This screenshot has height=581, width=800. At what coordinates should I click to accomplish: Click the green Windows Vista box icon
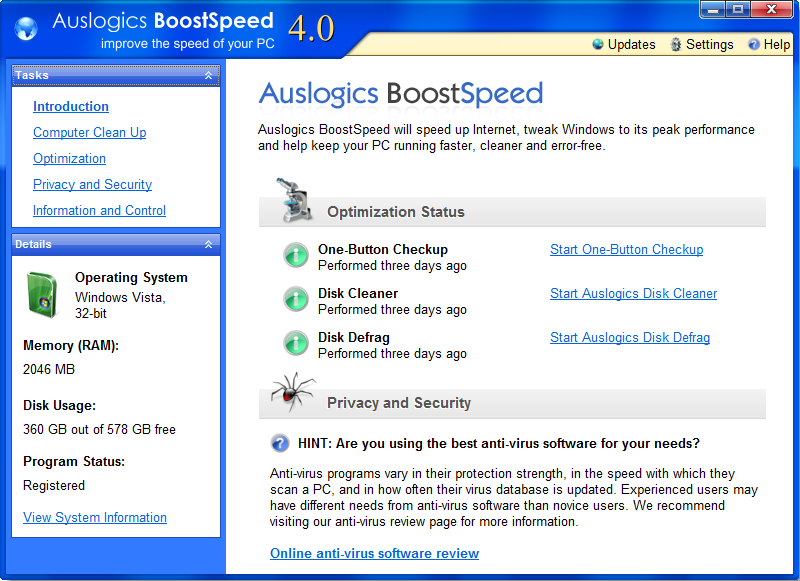point(42,295)
